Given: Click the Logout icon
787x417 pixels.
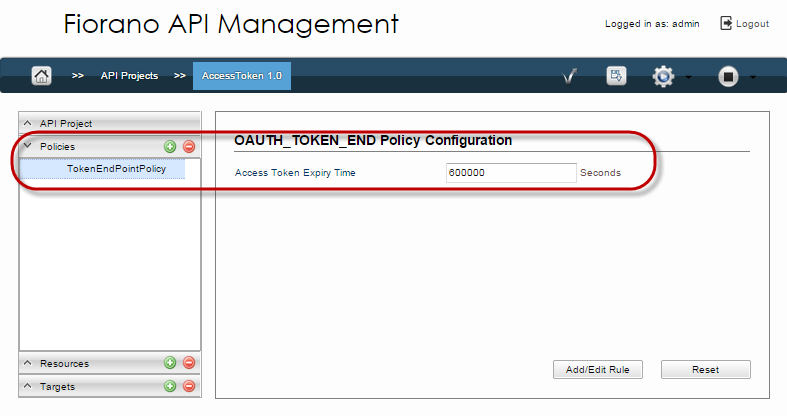Looking at the screenshot, I should pyautogui.click(x=726, y=23).
